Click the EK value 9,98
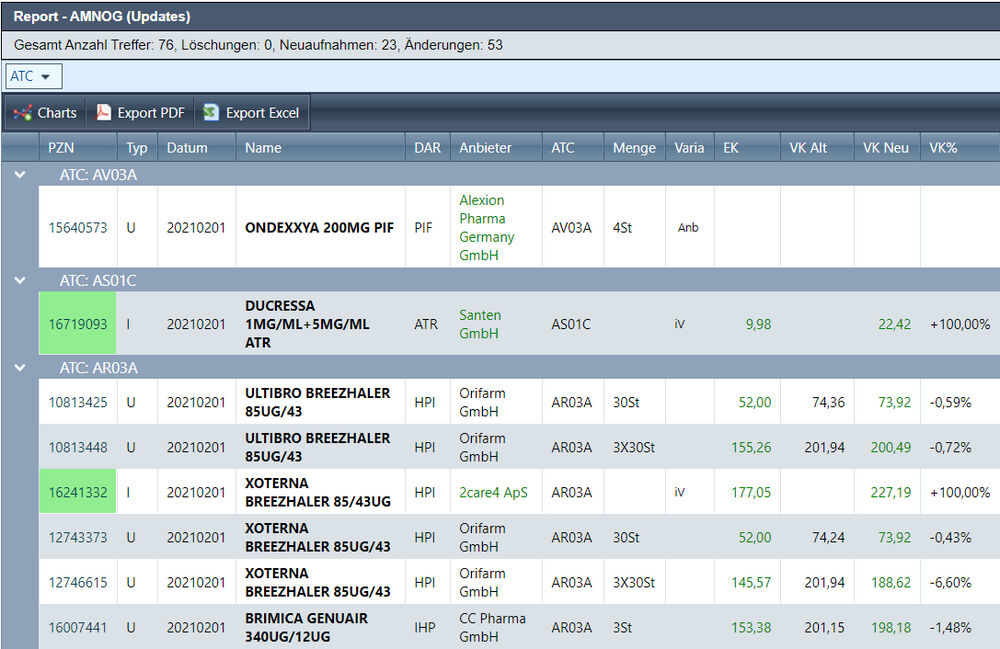 tap(758, 324)
